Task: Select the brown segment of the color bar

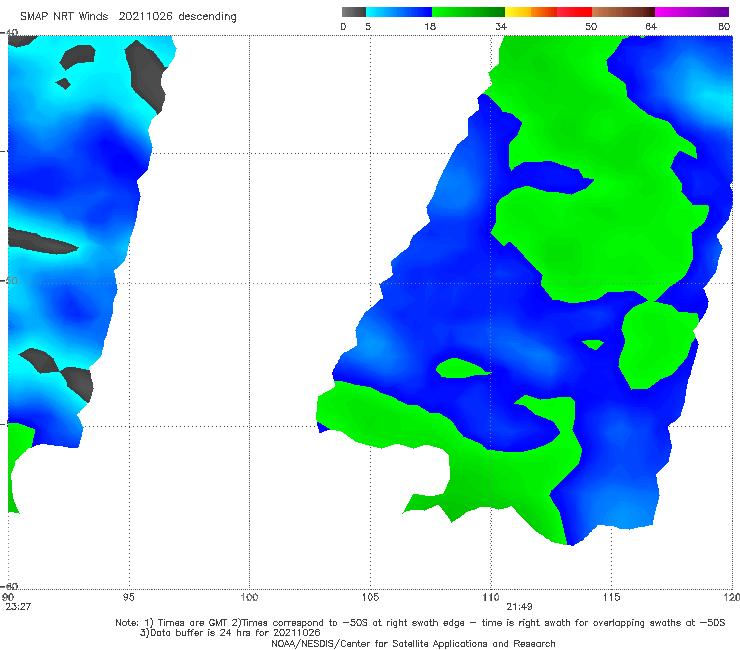Action: pos(623,12)
